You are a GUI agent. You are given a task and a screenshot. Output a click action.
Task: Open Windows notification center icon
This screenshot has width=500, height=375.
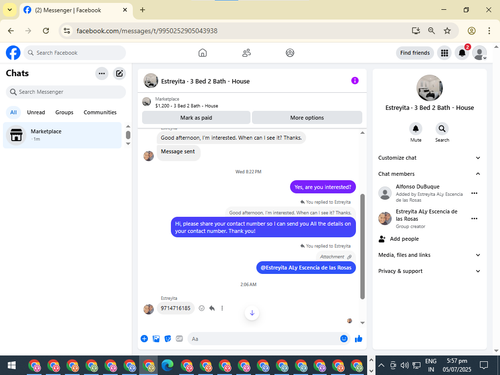(484, 365)
